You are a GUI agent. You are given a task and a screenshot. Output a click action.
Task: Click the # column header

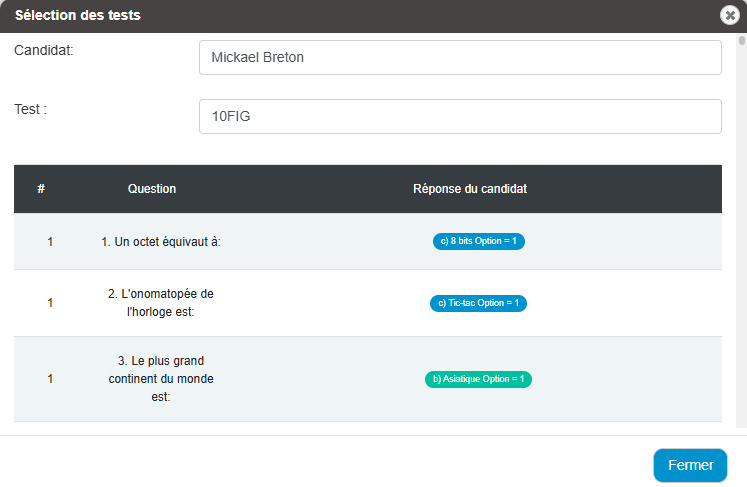[41, 189]
